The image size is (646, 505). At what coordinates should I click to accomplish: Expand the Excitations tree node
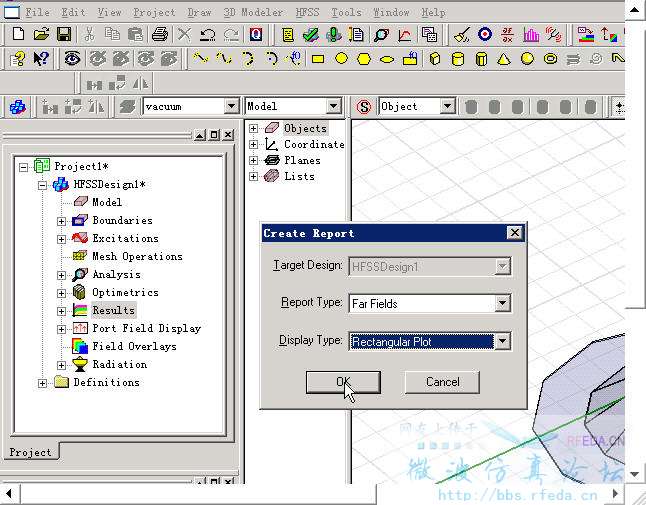coord(61,239)
